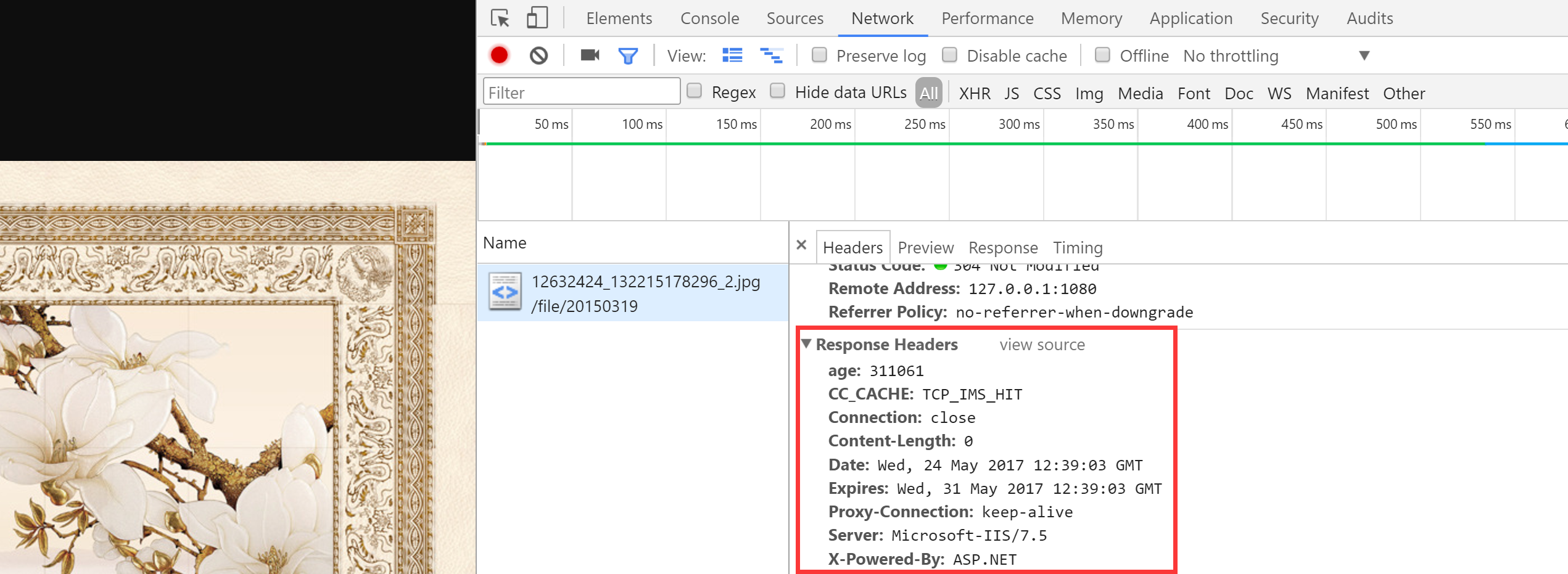Collapse the Response Headers section
The image size is (1568, 574).
click(806, 343)
